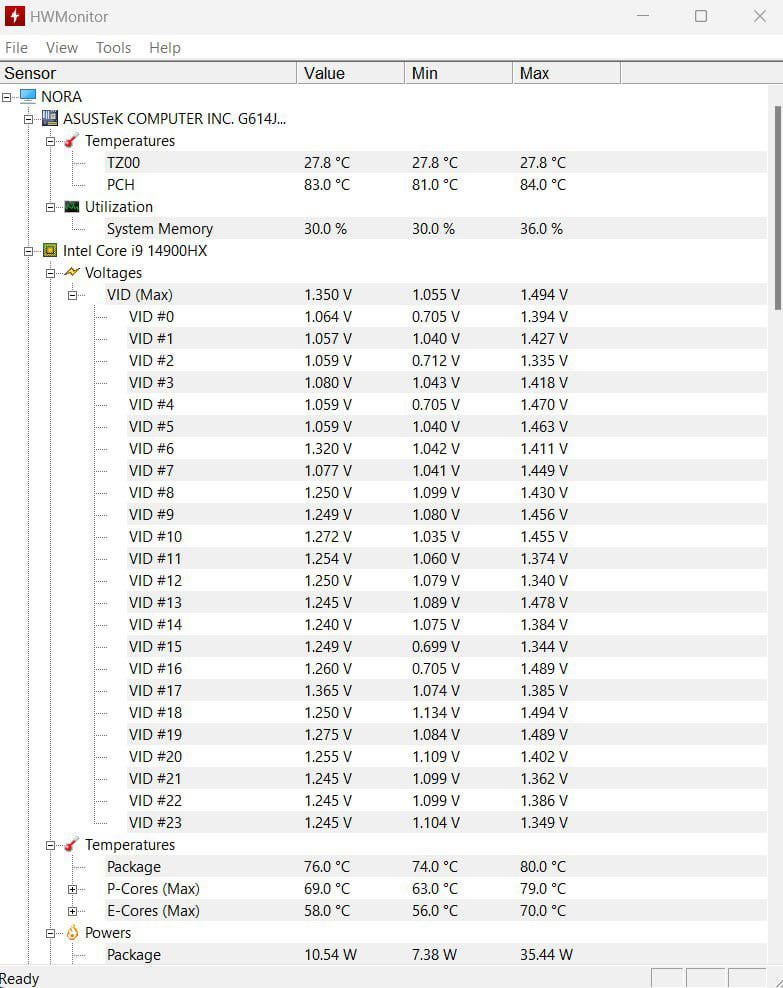Collapse the NORA root node

(x=6, y=97)
